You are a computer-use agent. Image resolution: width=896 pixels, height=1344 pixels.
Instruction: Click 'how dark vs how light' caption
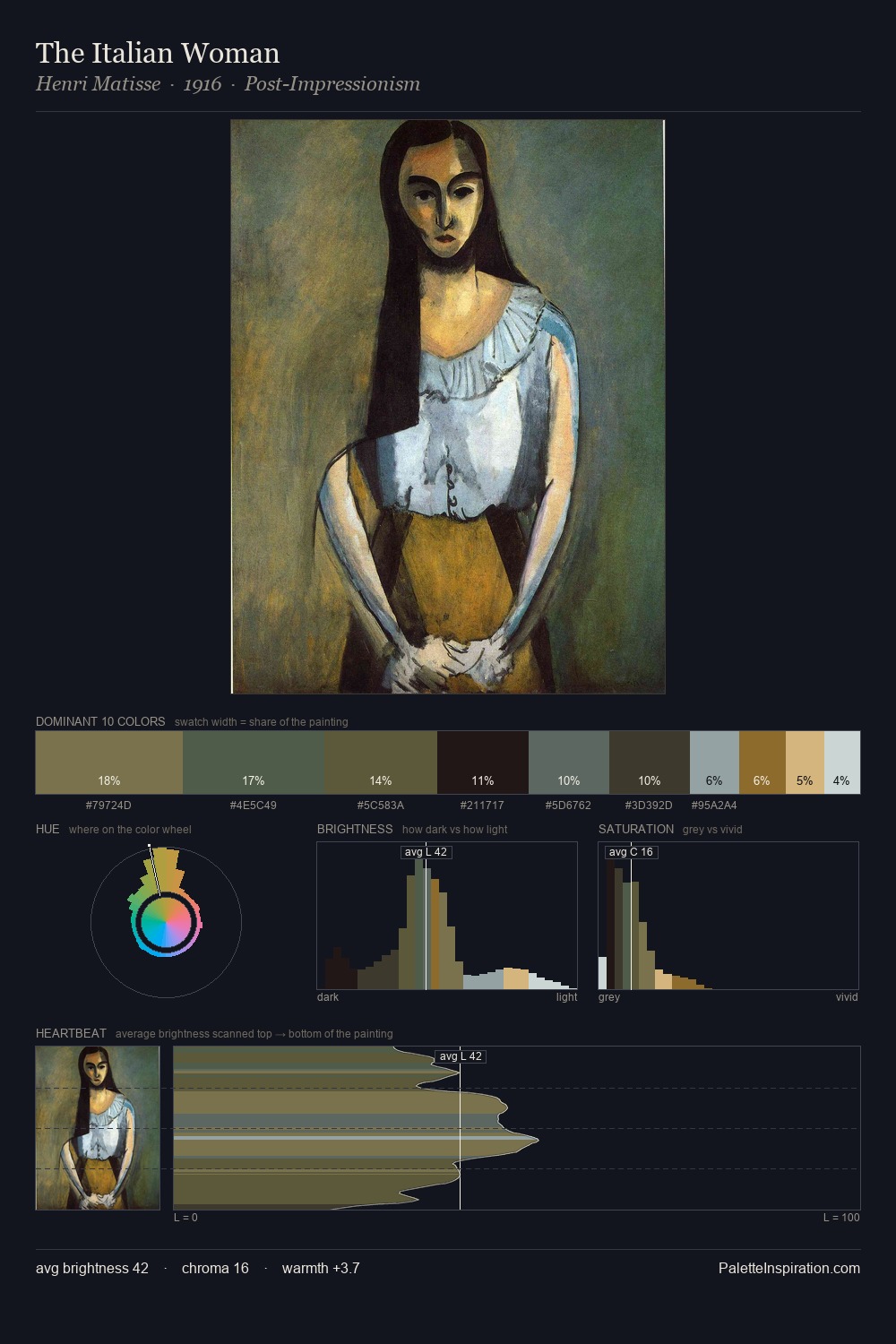pos(454,829)
